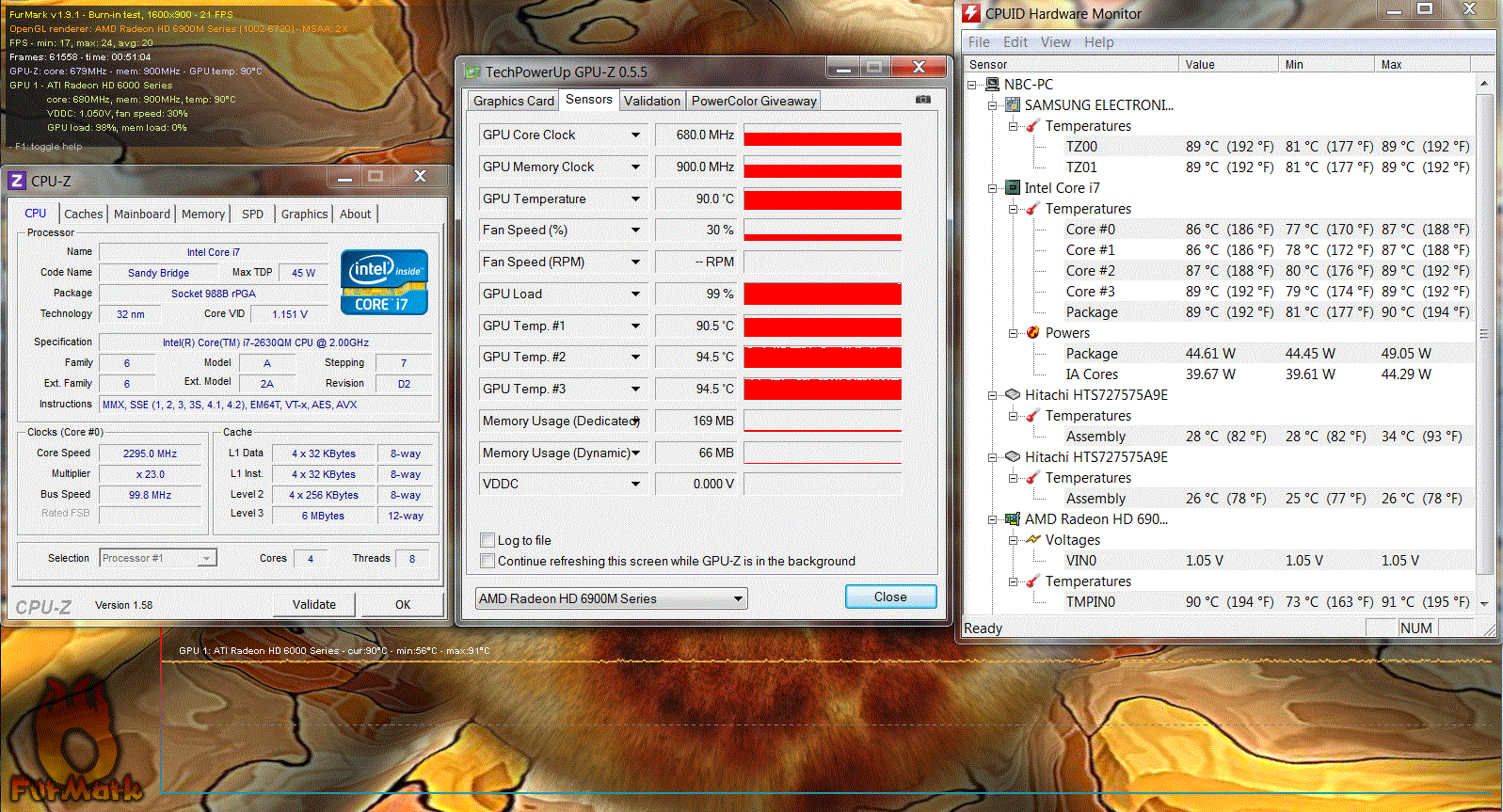Open the Edit menu in Hardware Monitor
The height and width of the screenshot is (812, 1503).
1015,42
